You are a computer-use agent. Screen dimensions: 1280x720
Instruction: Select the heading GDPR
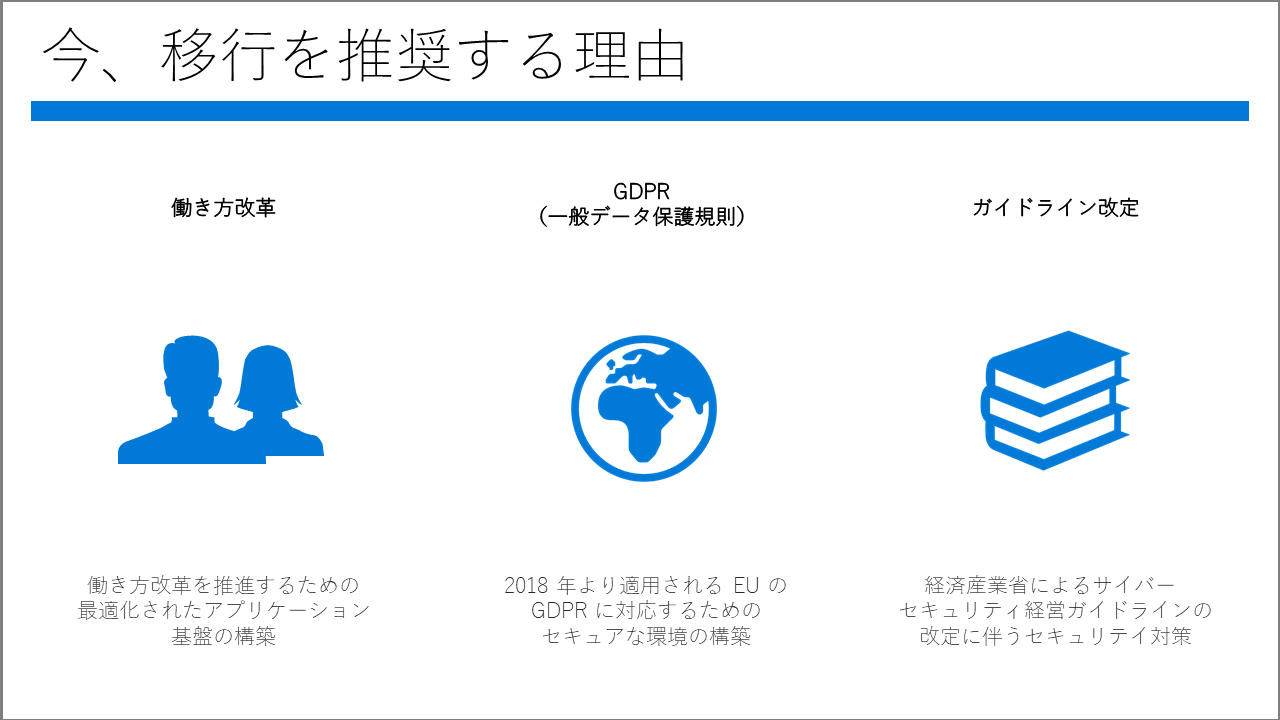click(641, 192)
